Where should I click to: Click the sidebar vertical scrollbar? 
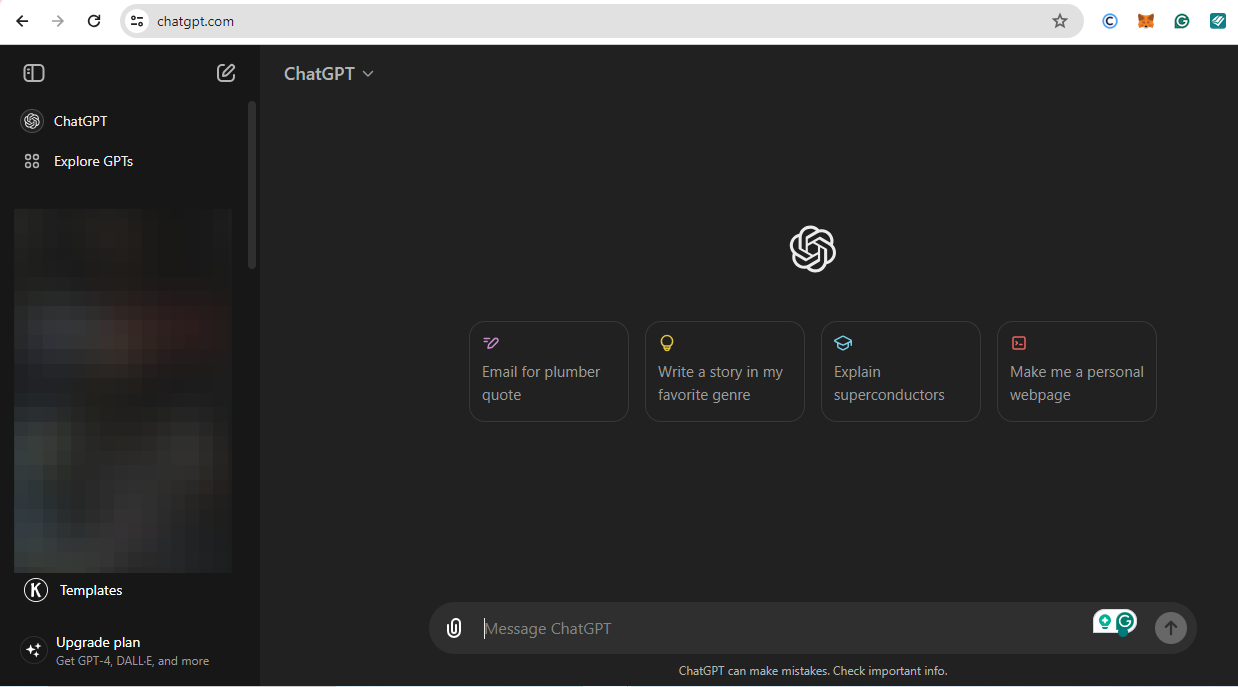click(252, 185)
